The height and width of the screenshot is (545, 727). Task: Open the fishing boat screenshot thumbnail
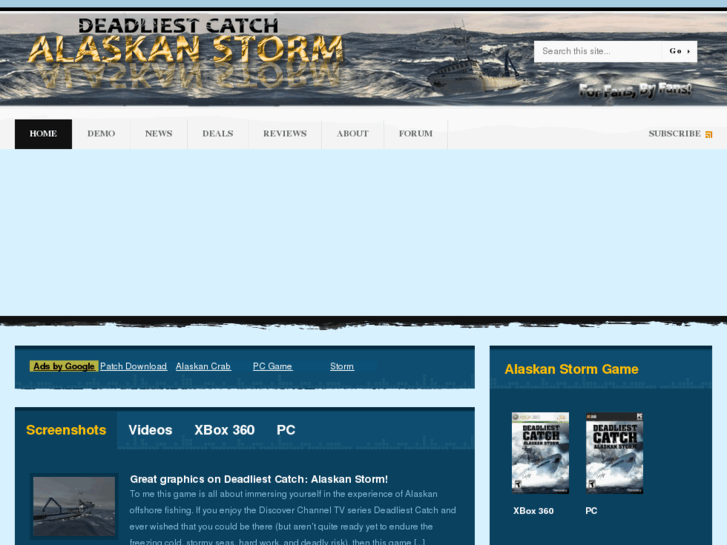[74, 507]
